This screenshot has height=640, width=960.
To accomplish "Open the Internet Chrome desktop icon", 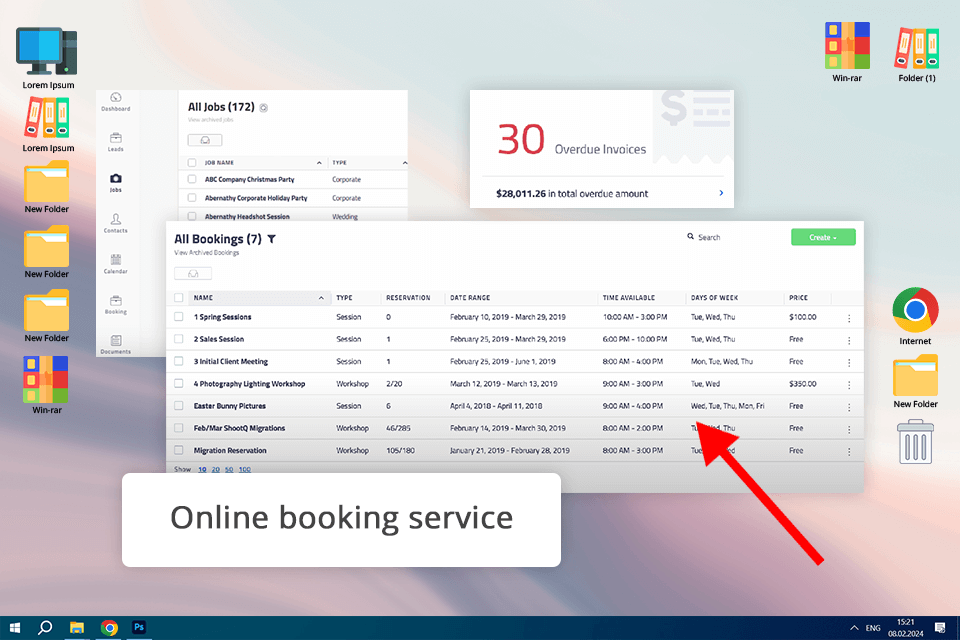I will tap(915, 317).
